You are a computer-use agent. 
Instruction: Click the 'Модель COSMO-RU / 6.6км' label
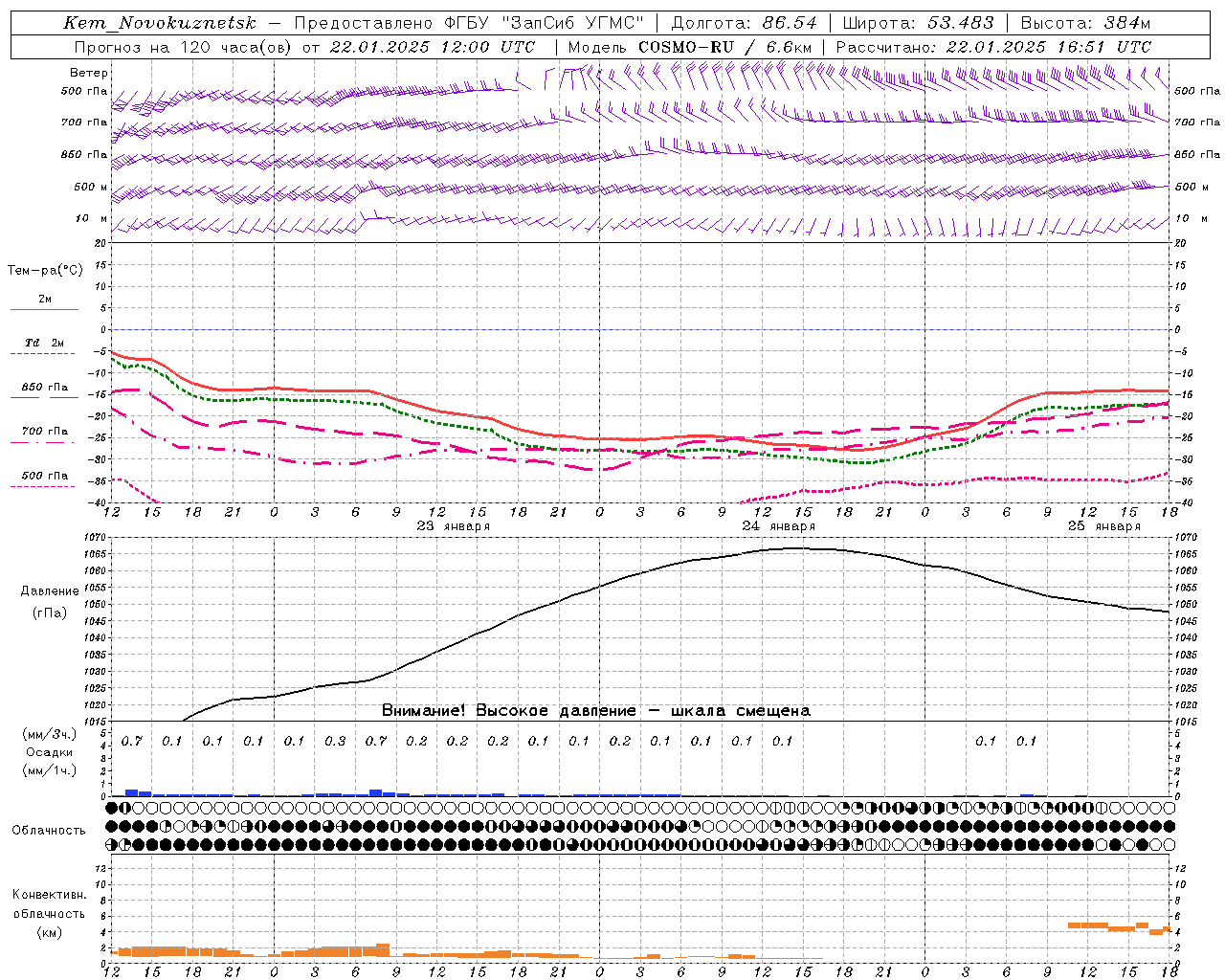click(690, 47)
